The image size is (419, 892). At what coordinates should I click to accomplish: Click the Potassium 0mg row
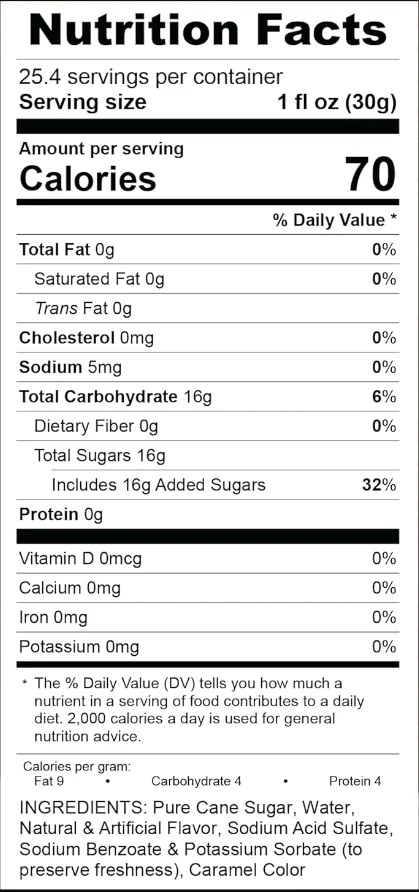(208, 647)
